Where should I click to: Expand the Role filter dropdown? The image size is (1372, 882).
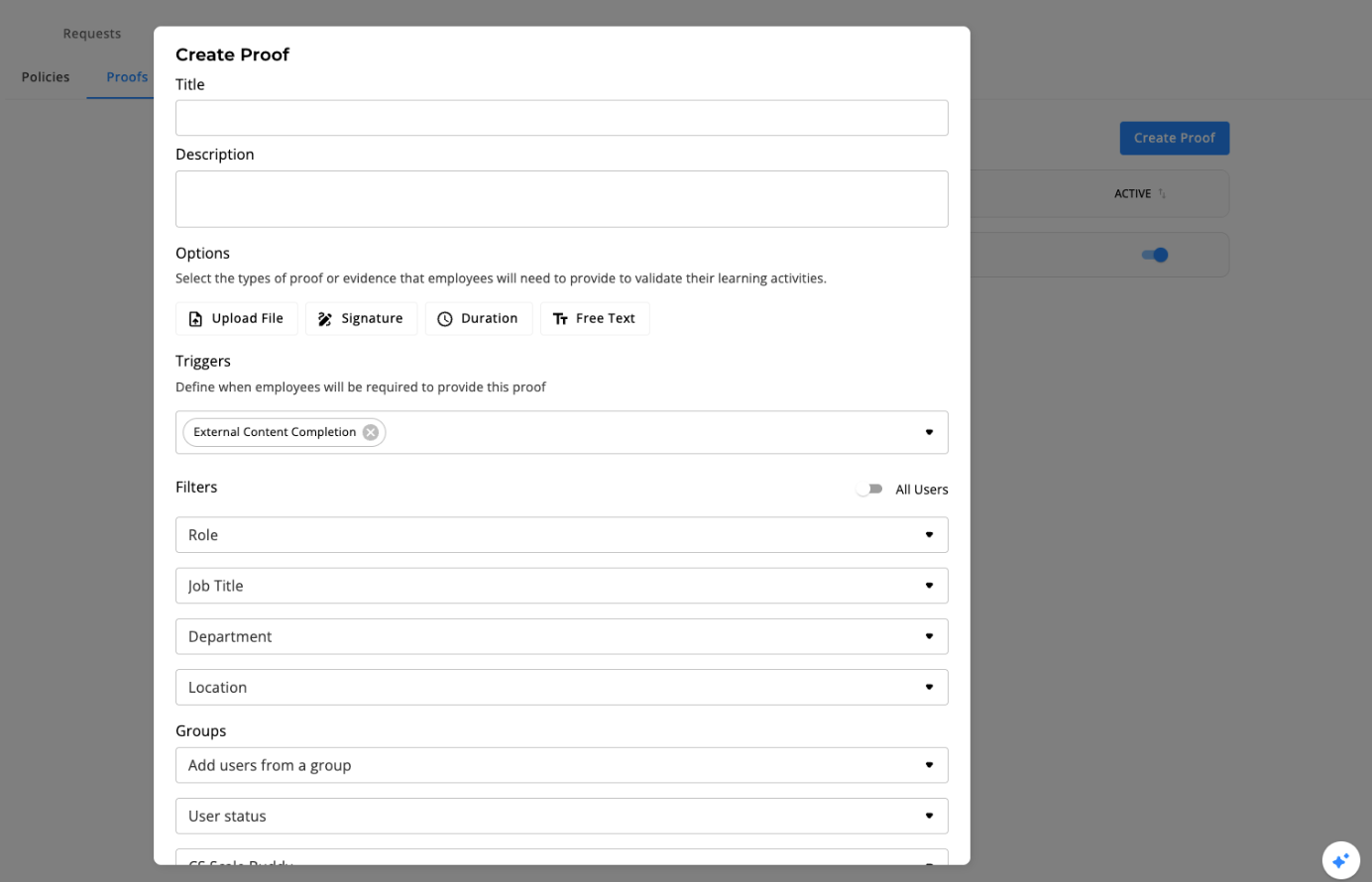click(929, 535)
